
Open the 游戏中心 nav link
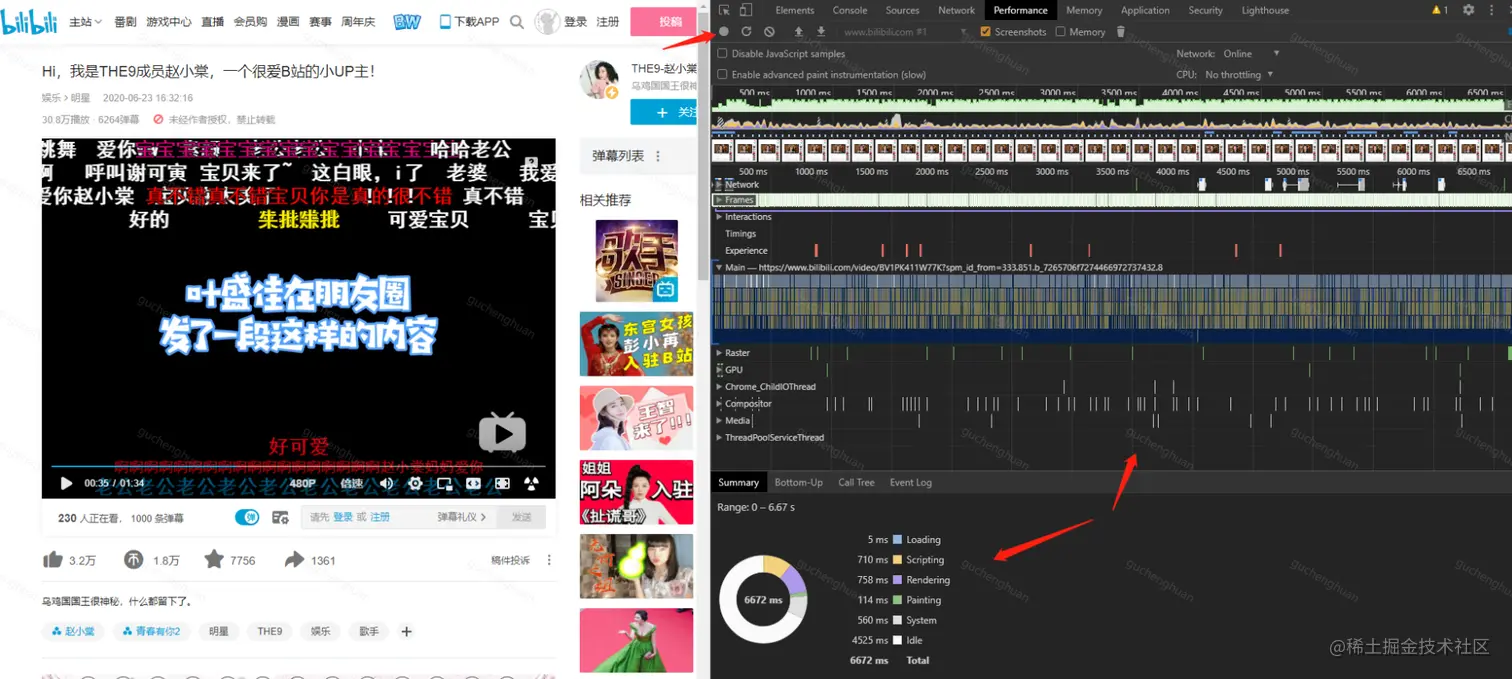point(169,21)
